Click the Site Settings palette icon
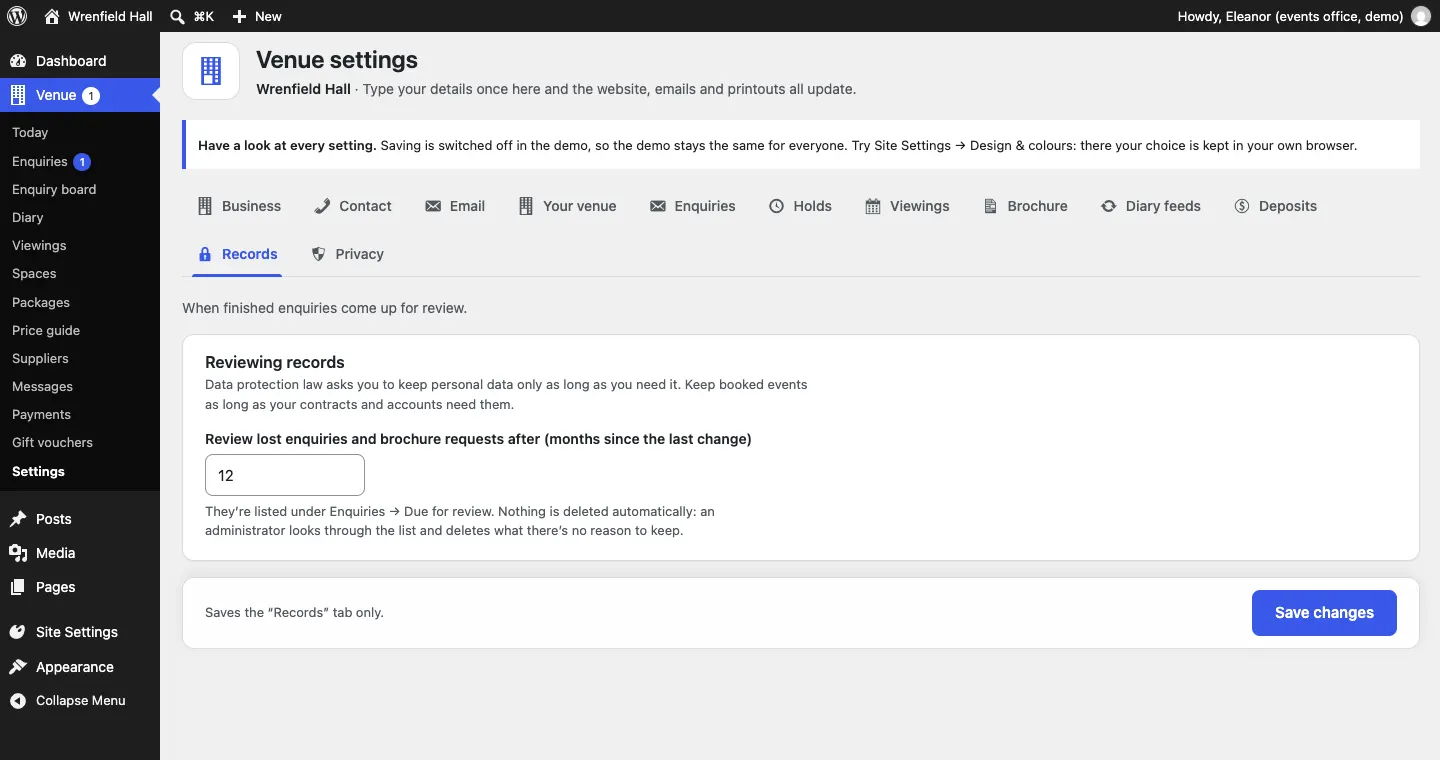Image resolution: width=1440 pixels, height=760 pixels. click(18, 632)
